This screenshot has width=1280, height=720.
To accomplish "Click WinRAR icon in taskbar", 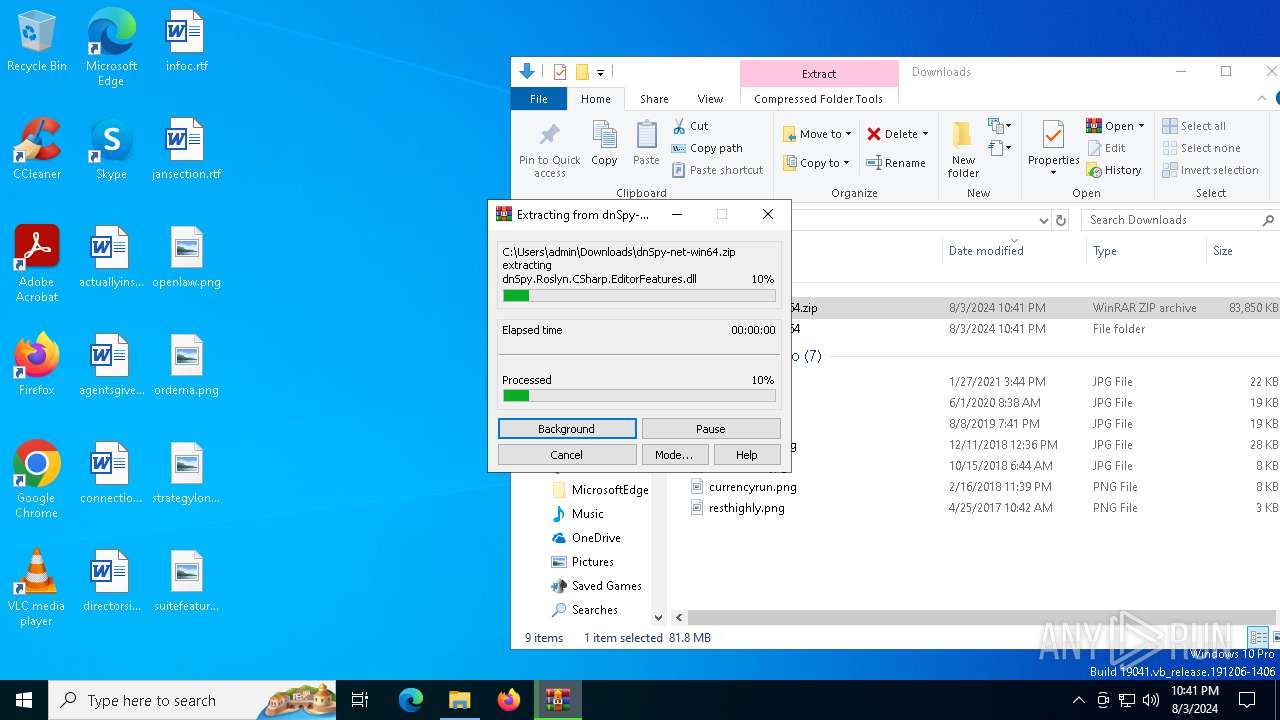I will click(557, 700).
